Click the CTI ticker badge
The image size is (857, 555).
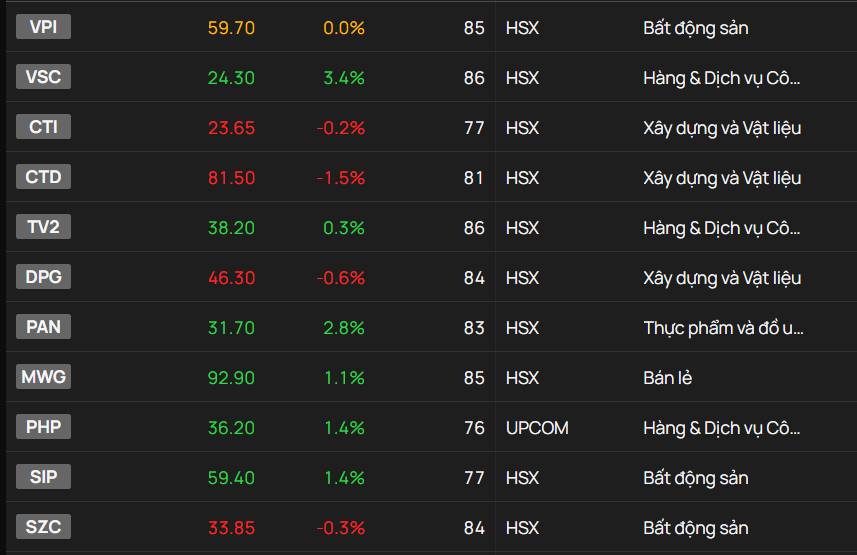[43, 127]
